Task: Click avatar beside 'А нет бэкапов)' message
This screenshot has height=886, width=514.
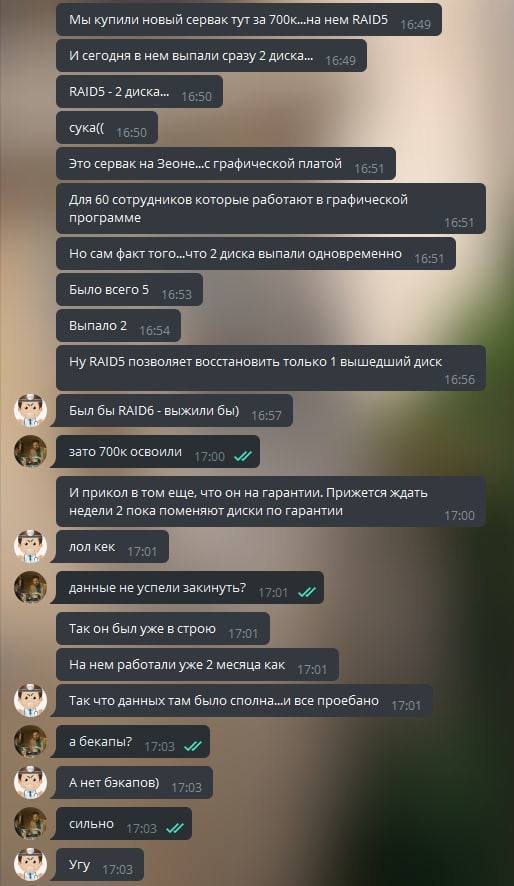Action: pos(30,783)
